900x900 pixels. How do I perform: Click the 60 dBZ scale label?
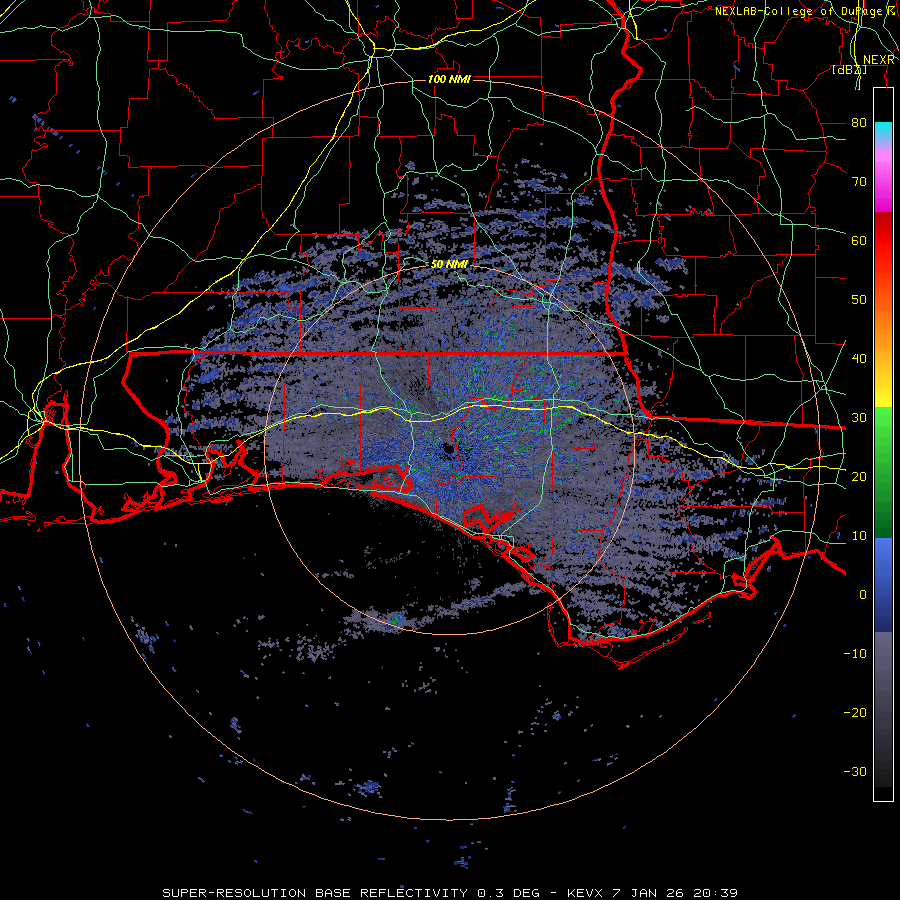point(859,240)
